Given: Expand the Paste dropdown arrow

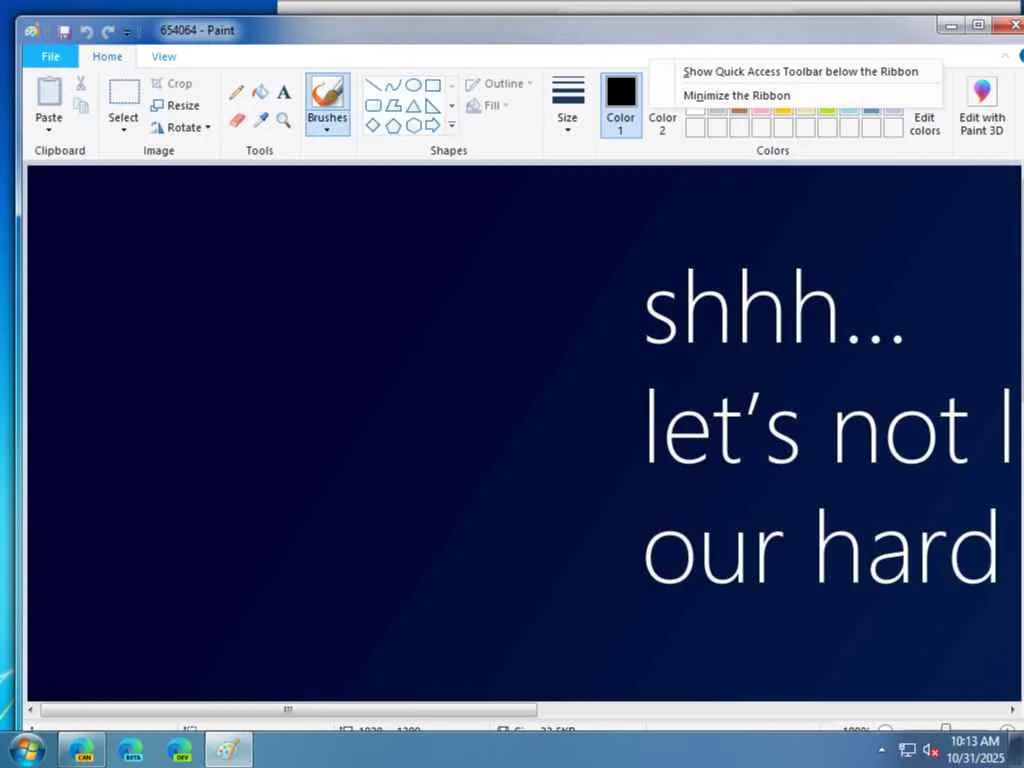Looking at the screenshot, I should (x=49, y=130).
